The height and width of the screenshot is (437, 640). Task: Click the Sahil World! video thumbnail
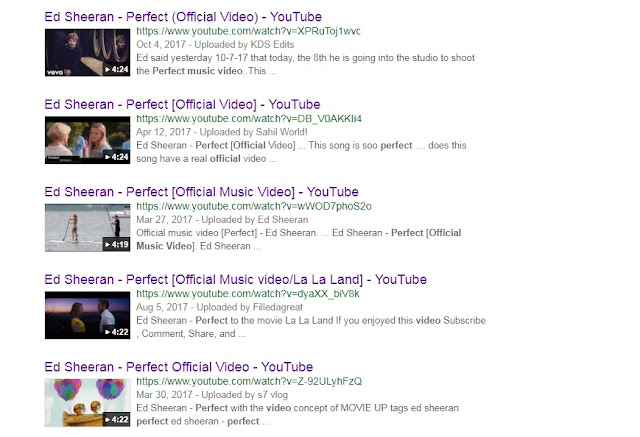(x=87, y=140)
